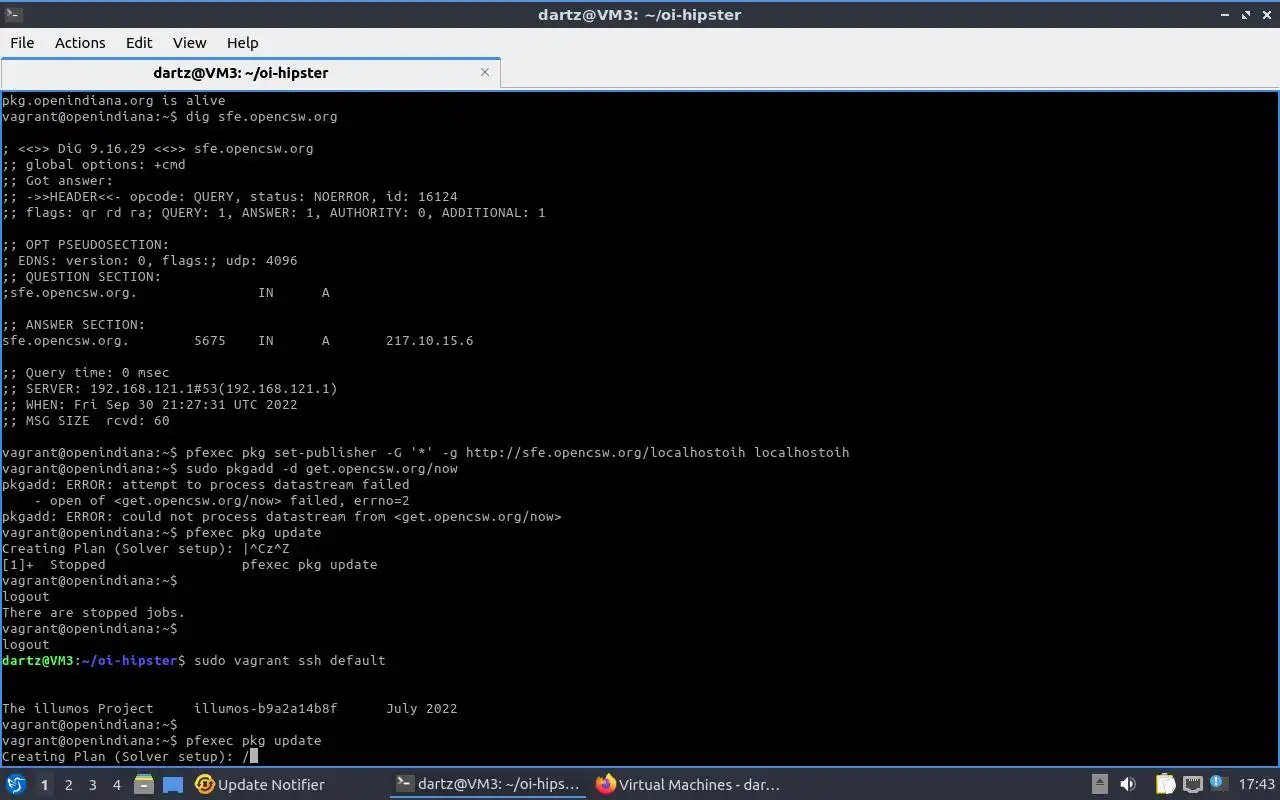The image size is (1280, 800).
Task: Click the 'There are stopped jobs.' message
Action: [94, 613]
